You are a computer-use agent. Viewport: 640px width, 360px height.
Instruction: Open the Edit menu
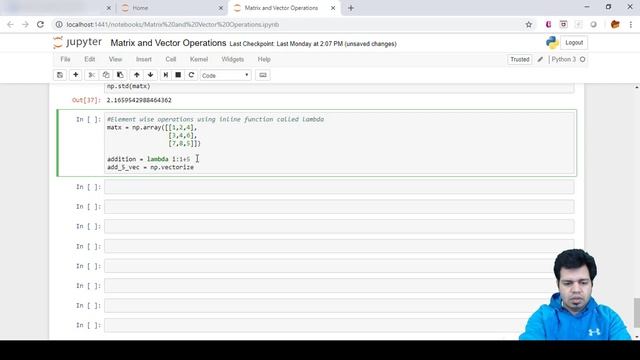(x=90, y=60)
